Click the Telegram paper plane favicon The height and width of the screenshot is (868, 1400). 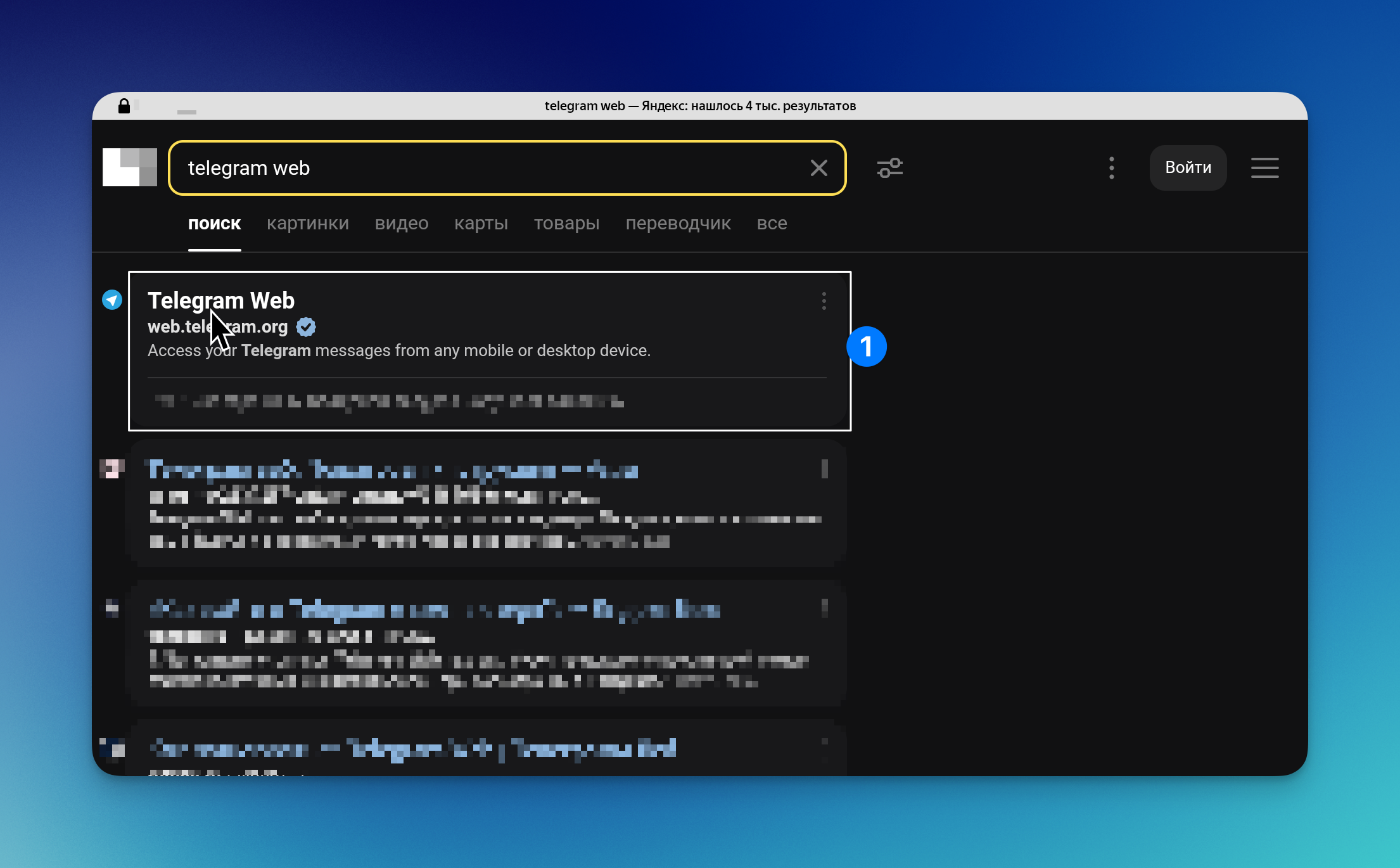coord(112,300)
